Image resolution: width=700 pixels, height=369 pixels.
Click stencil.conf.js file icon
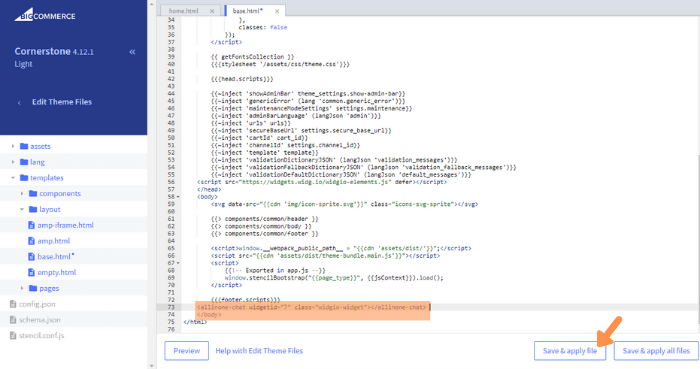pyautogui.click(x=13, y=336)
